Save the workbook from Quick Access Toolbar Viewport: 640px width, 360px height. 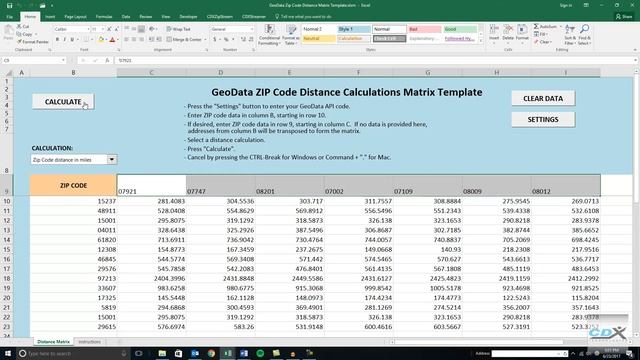(x=9, y=5)
